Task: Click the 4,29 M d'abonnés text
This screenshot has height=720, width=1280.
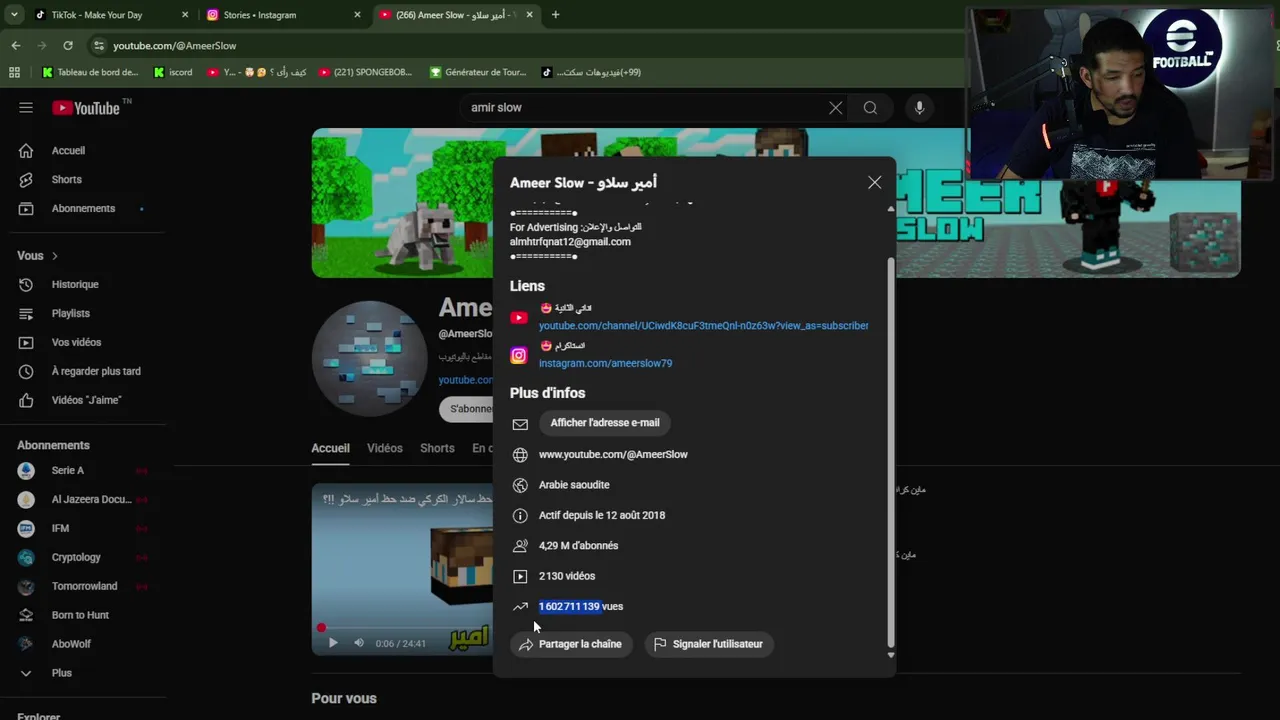Action: 578,546
